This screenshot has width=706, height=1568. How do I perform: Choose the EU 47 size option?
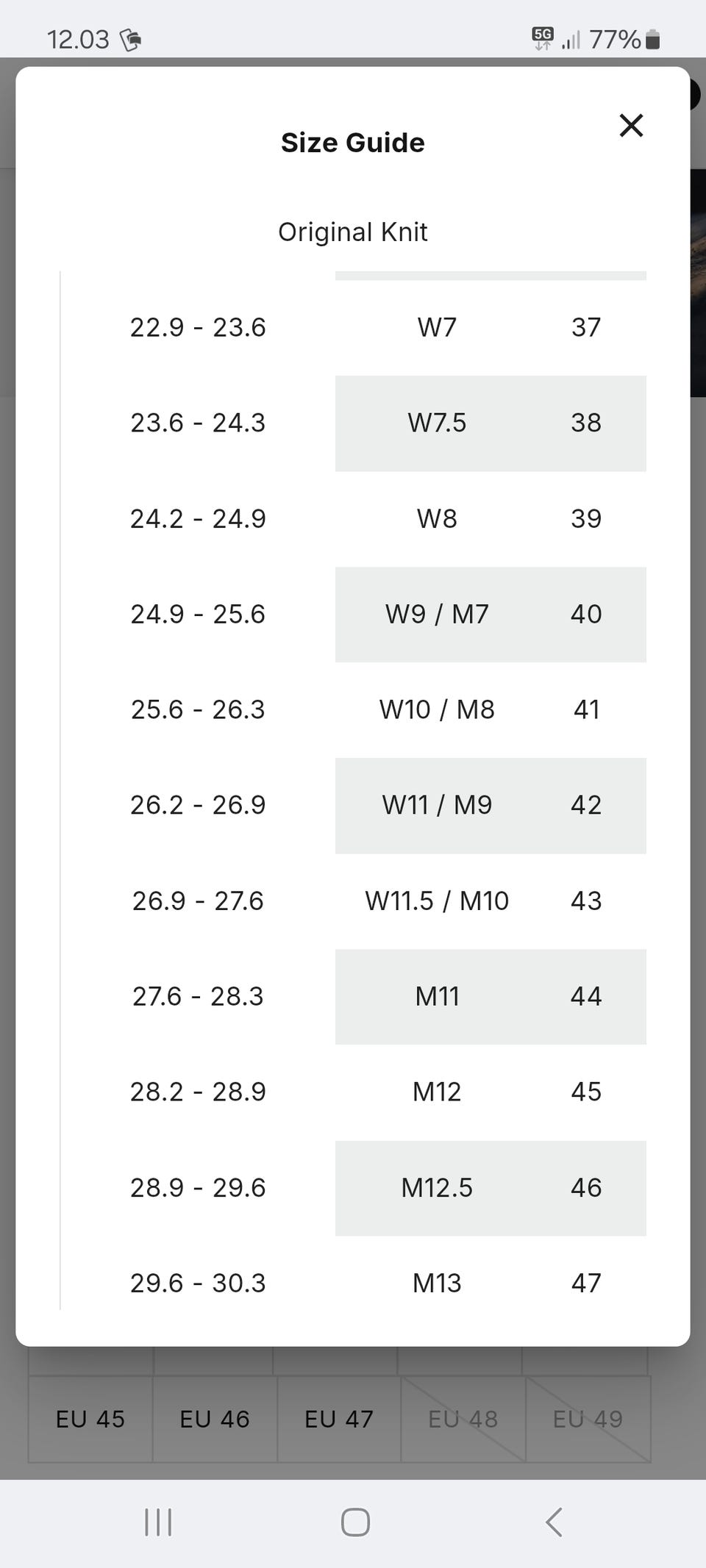339,1419
